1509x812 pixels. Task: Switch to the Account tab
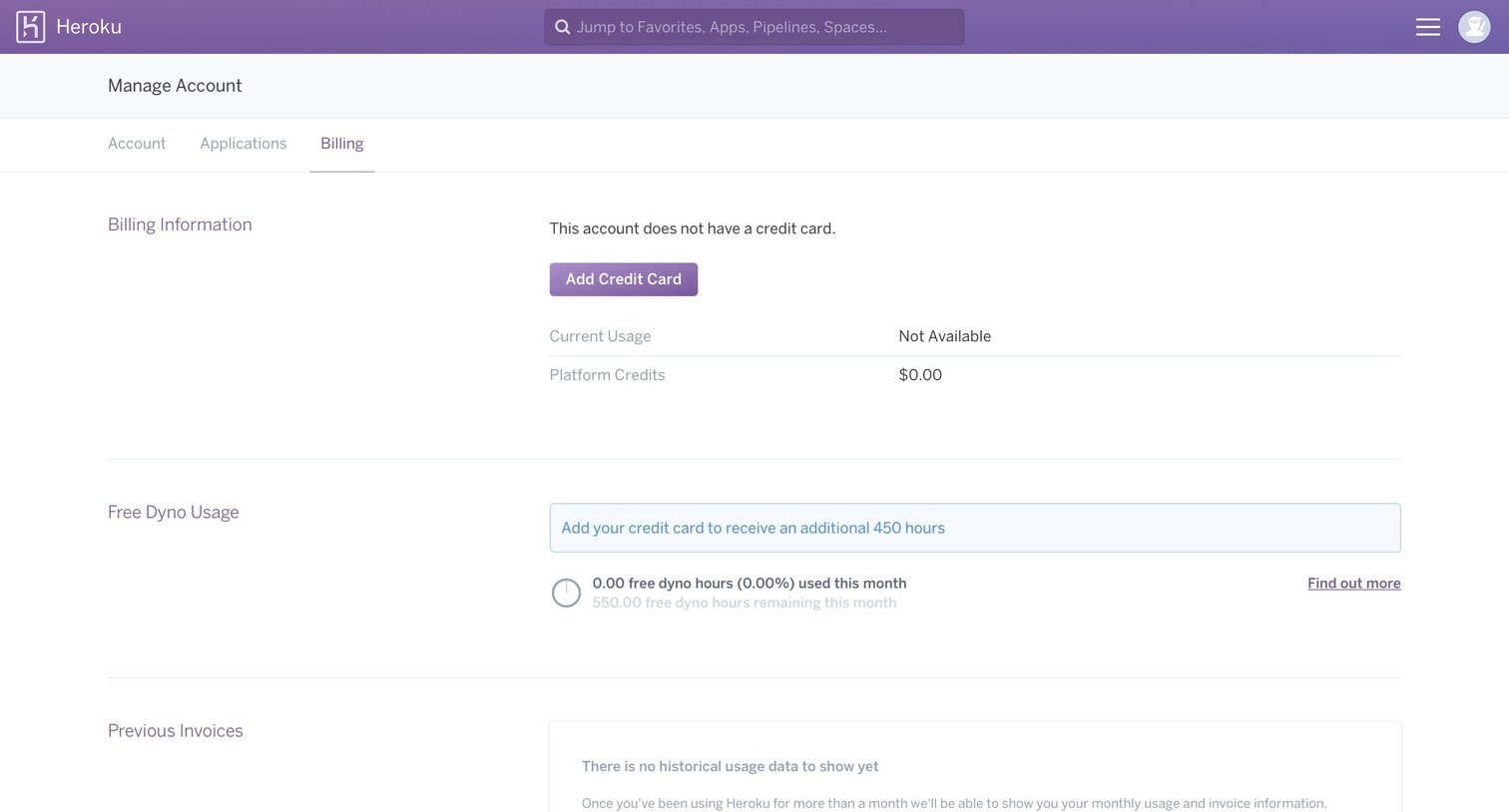(137, 144)
